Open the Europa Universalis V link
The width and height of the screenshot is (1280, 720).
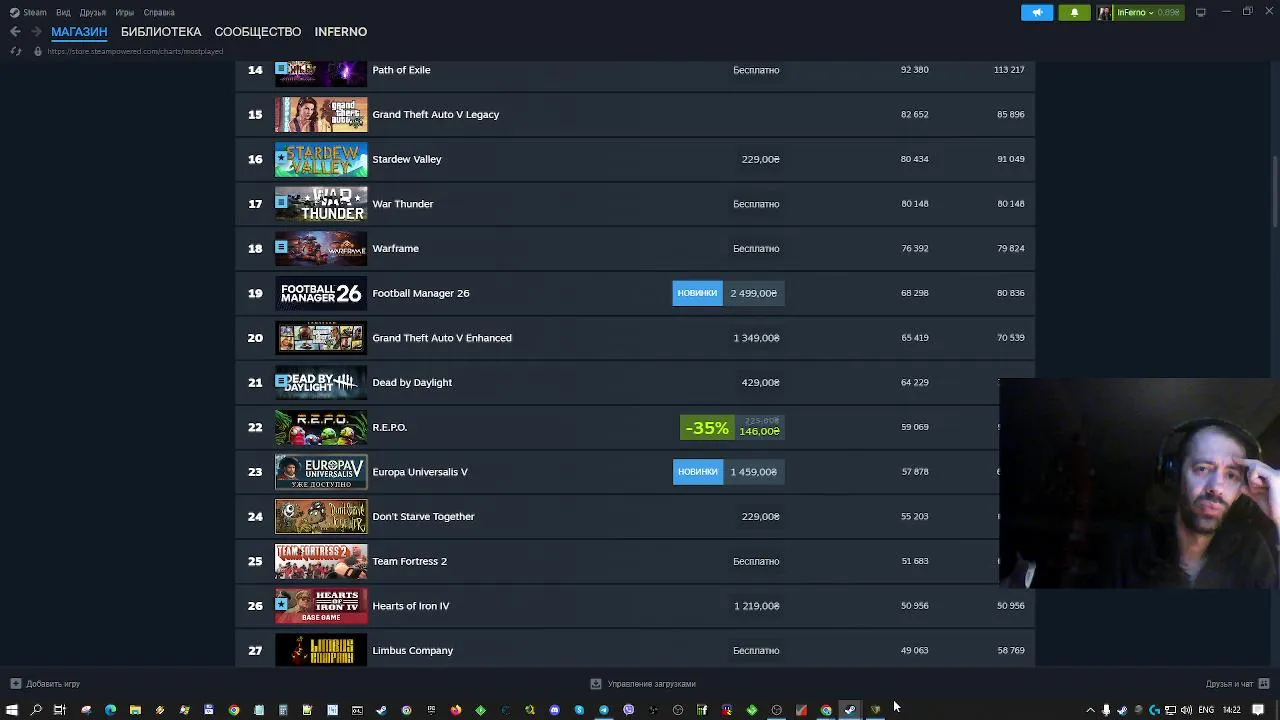[x=420, y=472]
